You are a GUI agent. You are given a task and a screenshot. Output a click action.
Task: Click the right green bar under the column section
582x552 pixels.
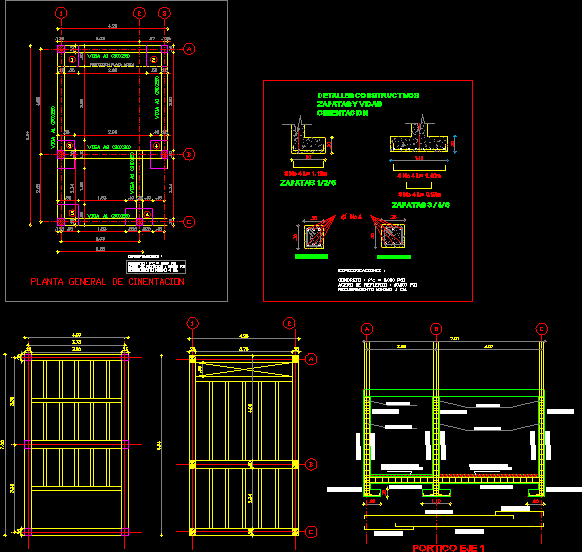[x=393, y=257]
